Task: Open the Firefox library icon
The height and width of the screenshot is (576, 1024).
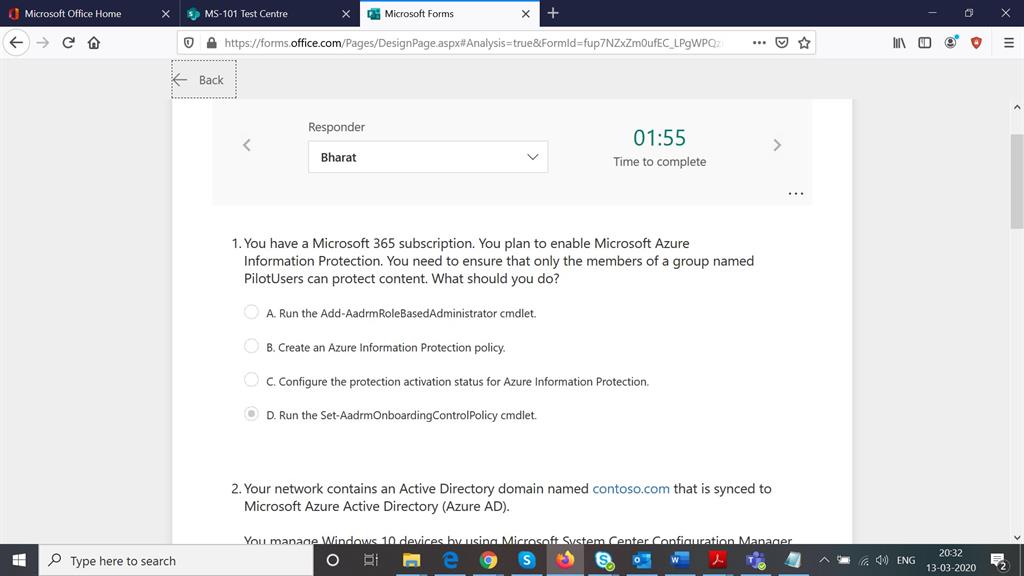Action: point(899,42)
